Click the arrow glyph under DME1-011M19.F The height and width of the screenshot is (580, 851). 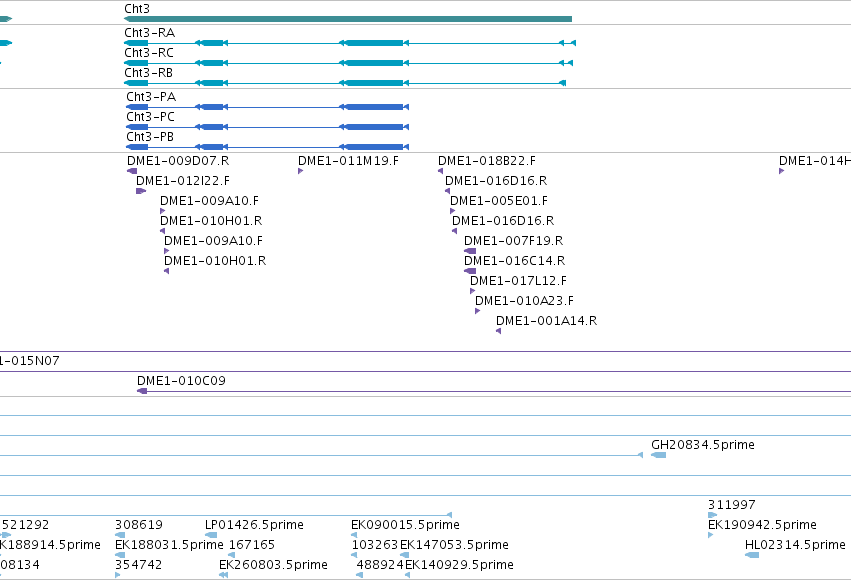301,171
